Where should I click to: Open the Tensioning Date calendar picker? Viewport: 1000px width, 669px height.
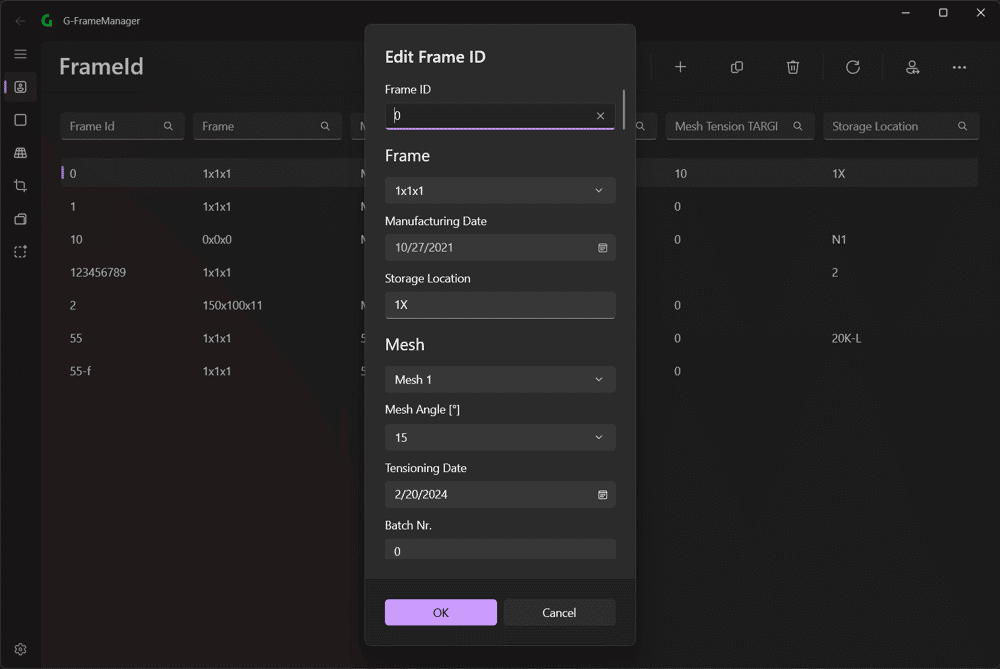coord(602,495)
